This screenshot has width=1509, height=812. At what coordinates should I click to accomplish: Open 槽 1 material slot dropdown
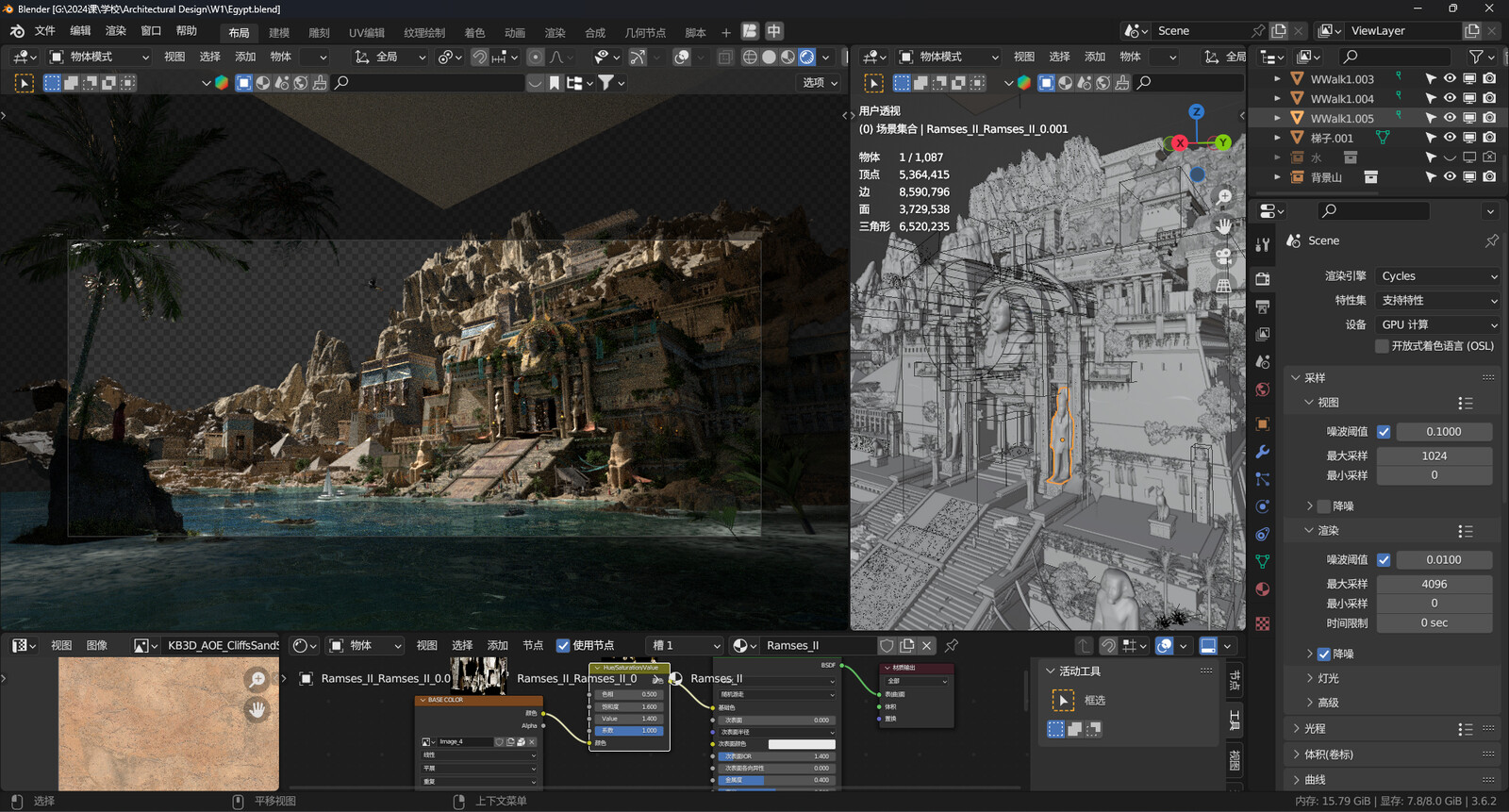coord(685,646)
